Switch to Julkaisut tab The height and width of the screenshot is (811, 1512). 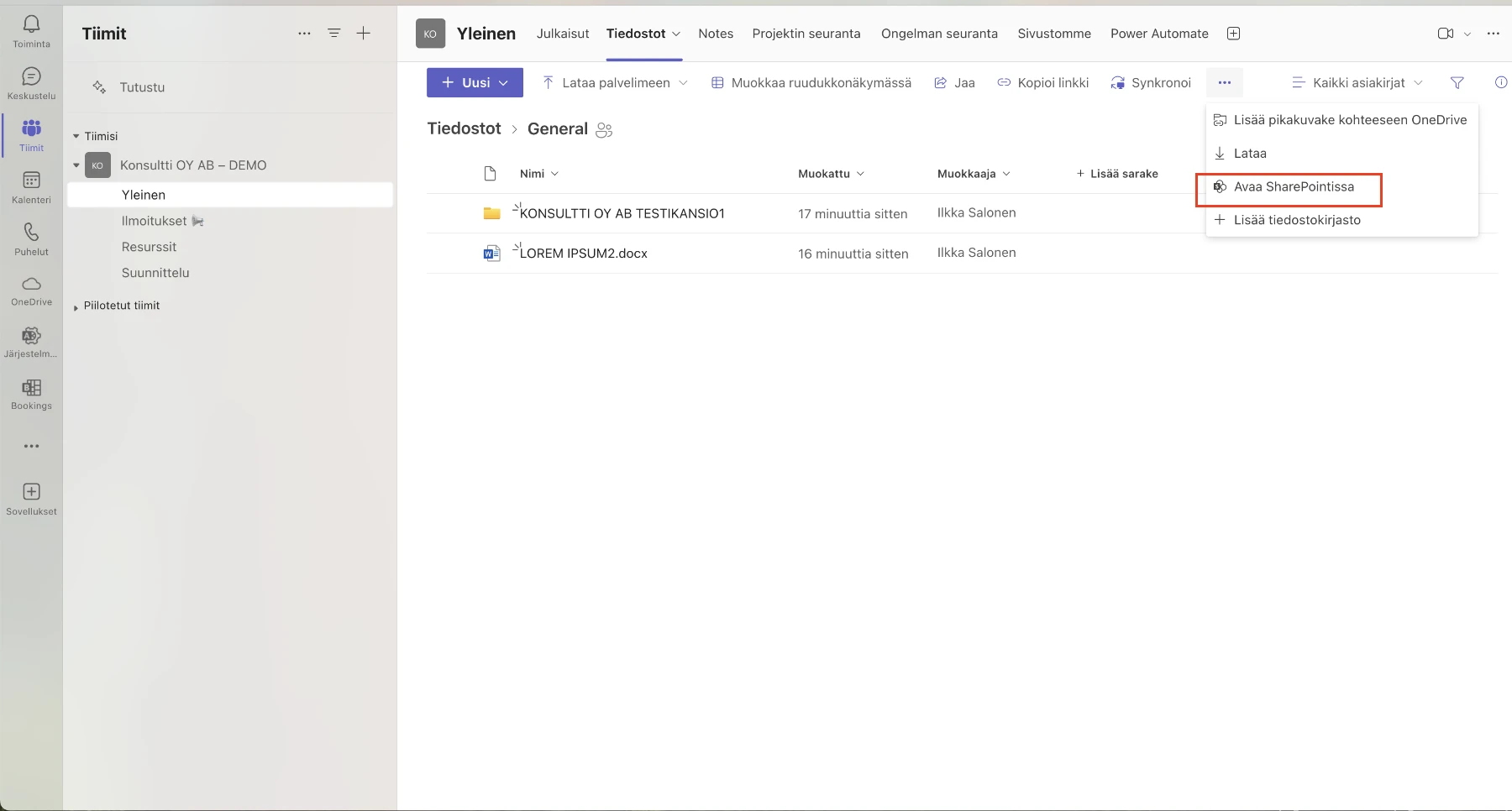tap(563, 34)
